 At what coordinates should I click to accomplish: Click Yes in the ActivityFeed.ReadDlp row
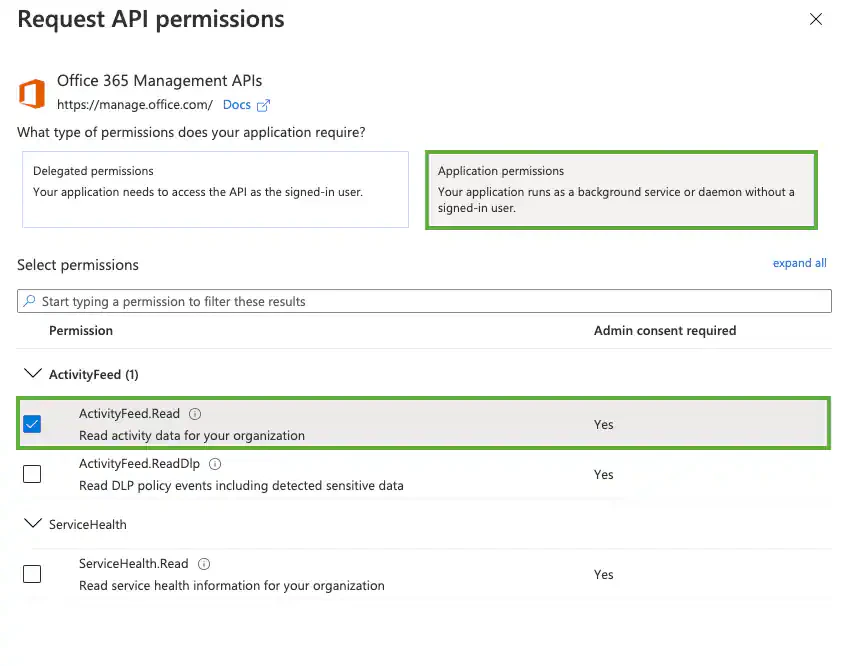click(604, 475)
